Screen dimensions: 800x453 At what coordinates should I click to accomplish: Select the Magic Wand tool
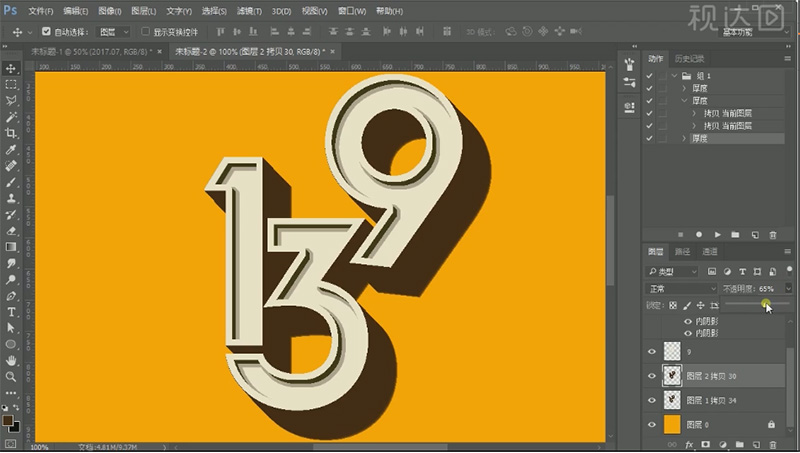(x=11, y=117)
